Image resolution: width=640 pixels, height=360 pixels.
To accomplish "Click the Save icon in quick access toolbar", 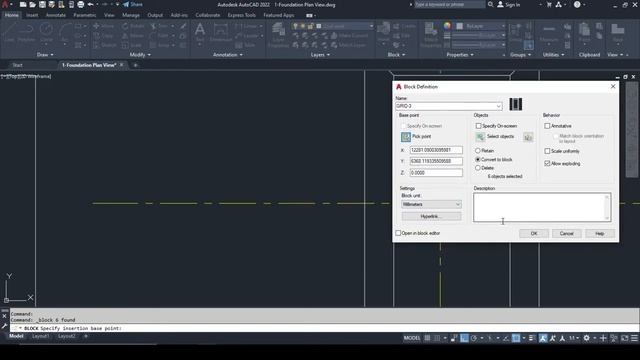I will click(x=42, y=4).
